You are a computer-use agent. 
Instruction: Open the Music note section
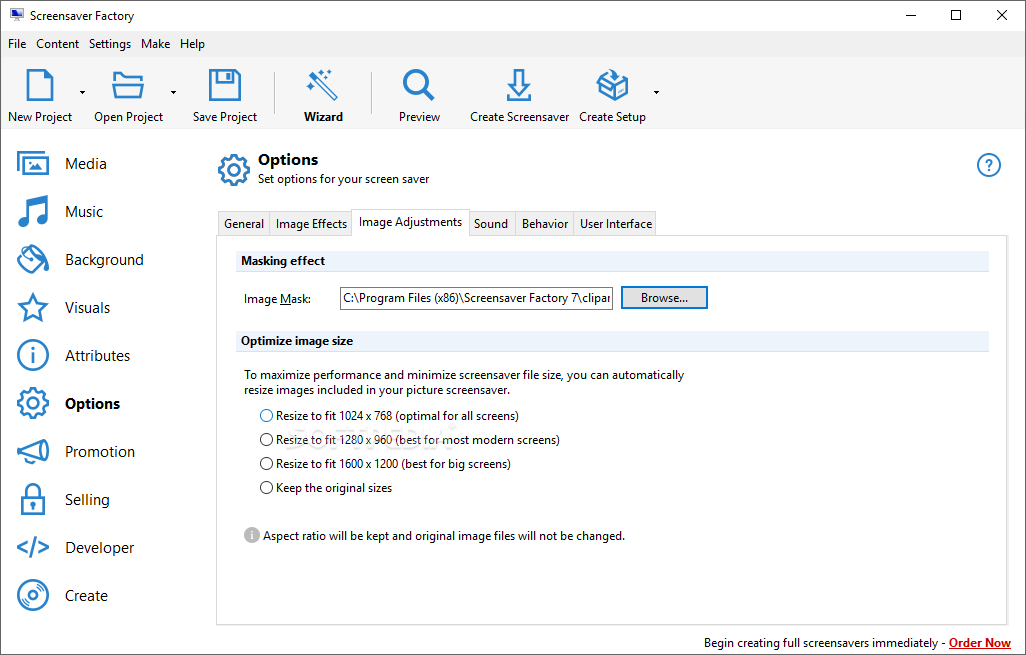coord(33,211)
